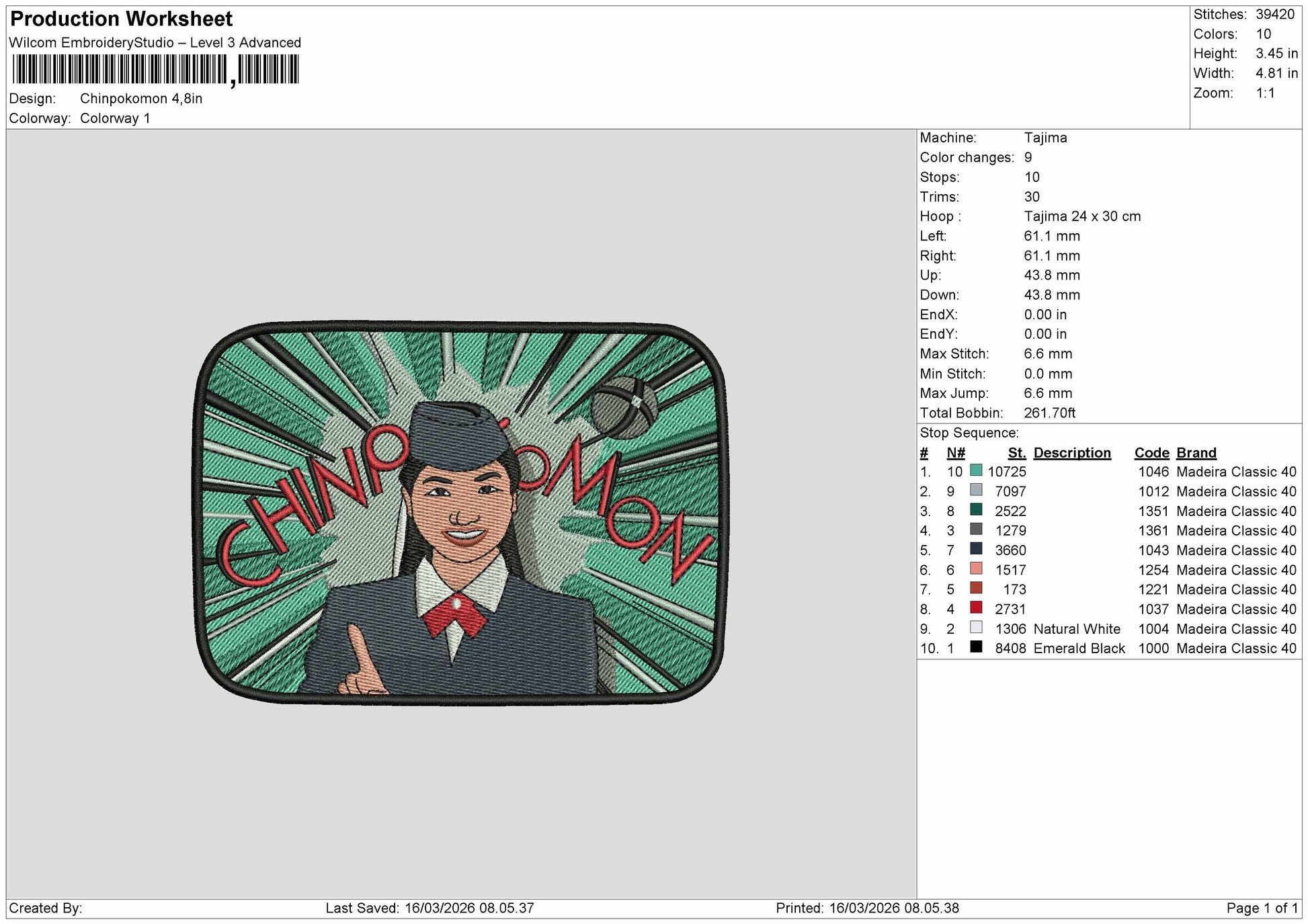Click the salmon pink swatch code 1254
1308x924 pixels.
click(976, 569)
